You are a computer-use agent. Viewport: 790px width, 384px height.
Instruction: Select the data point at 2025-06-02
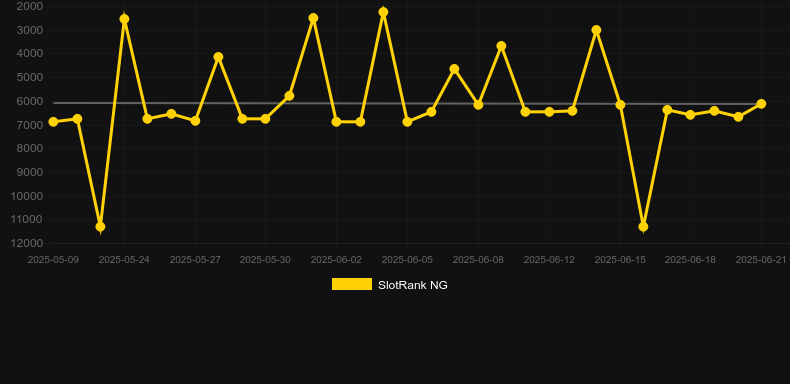click(336, 122)
